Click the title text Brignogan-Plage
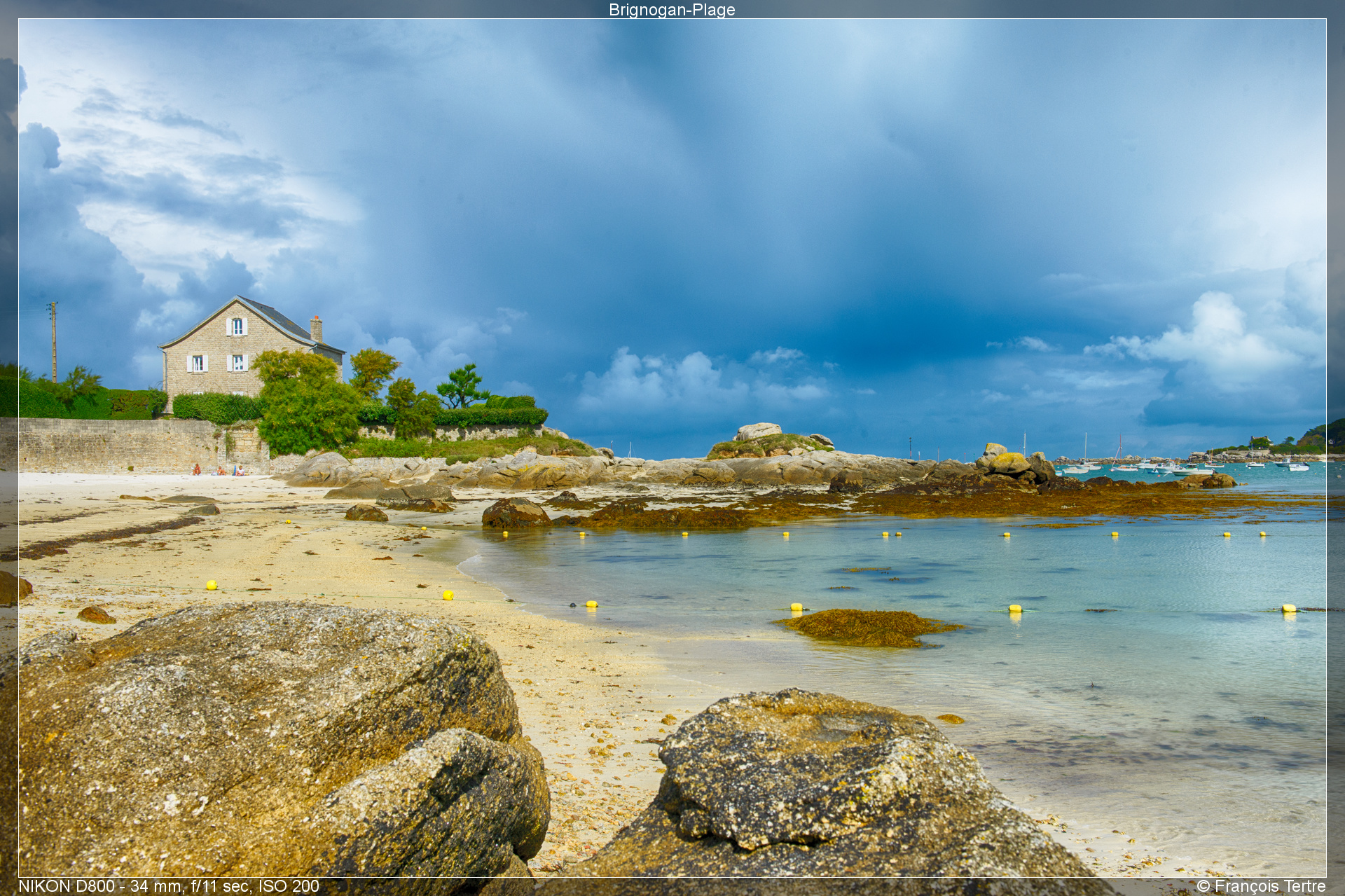The height and width of the screenshot is (896, 1345). [672, 10]
